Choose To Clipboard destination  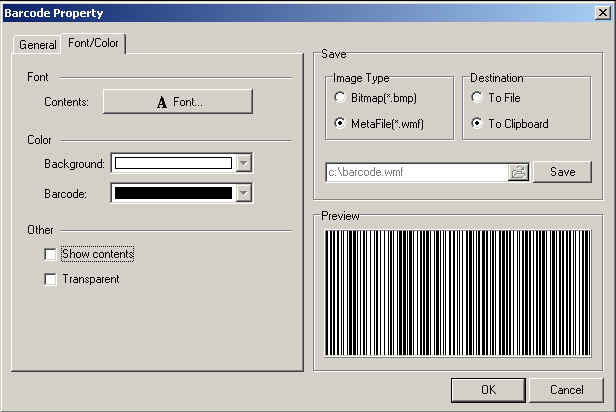tap(477, 124)
